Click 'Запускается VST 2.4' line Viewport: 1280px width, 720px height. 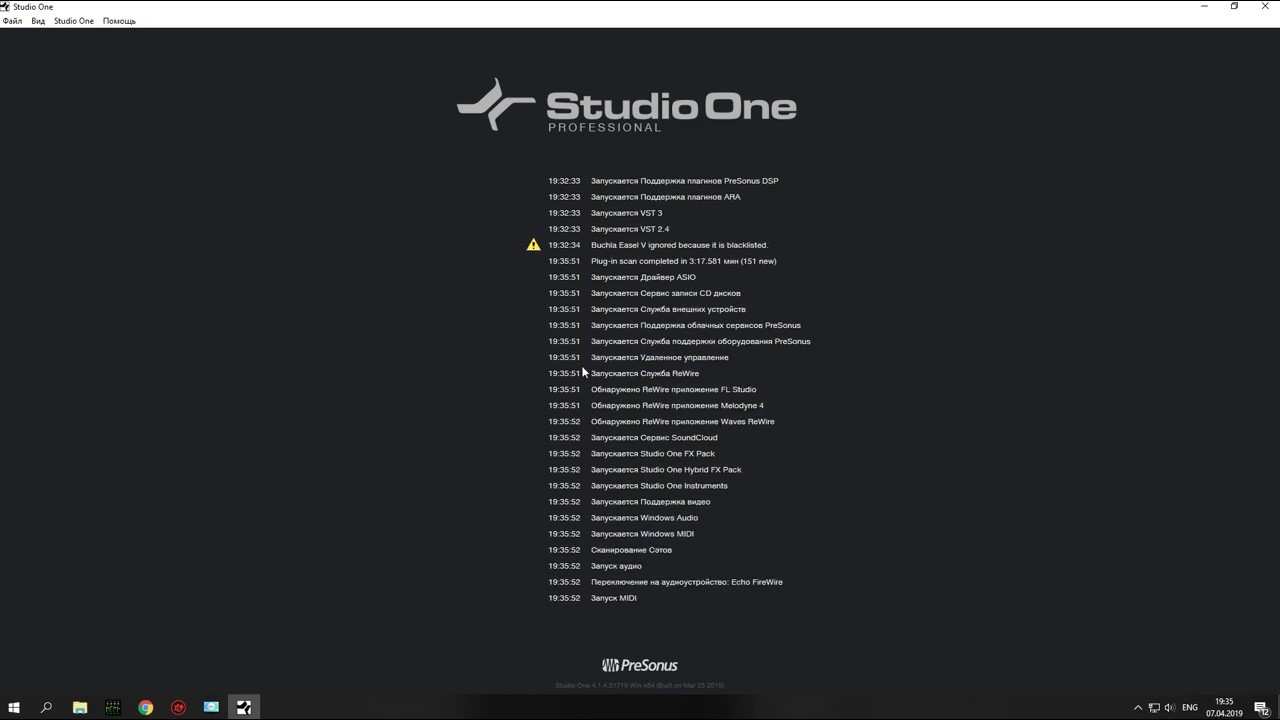pos(630,229)
